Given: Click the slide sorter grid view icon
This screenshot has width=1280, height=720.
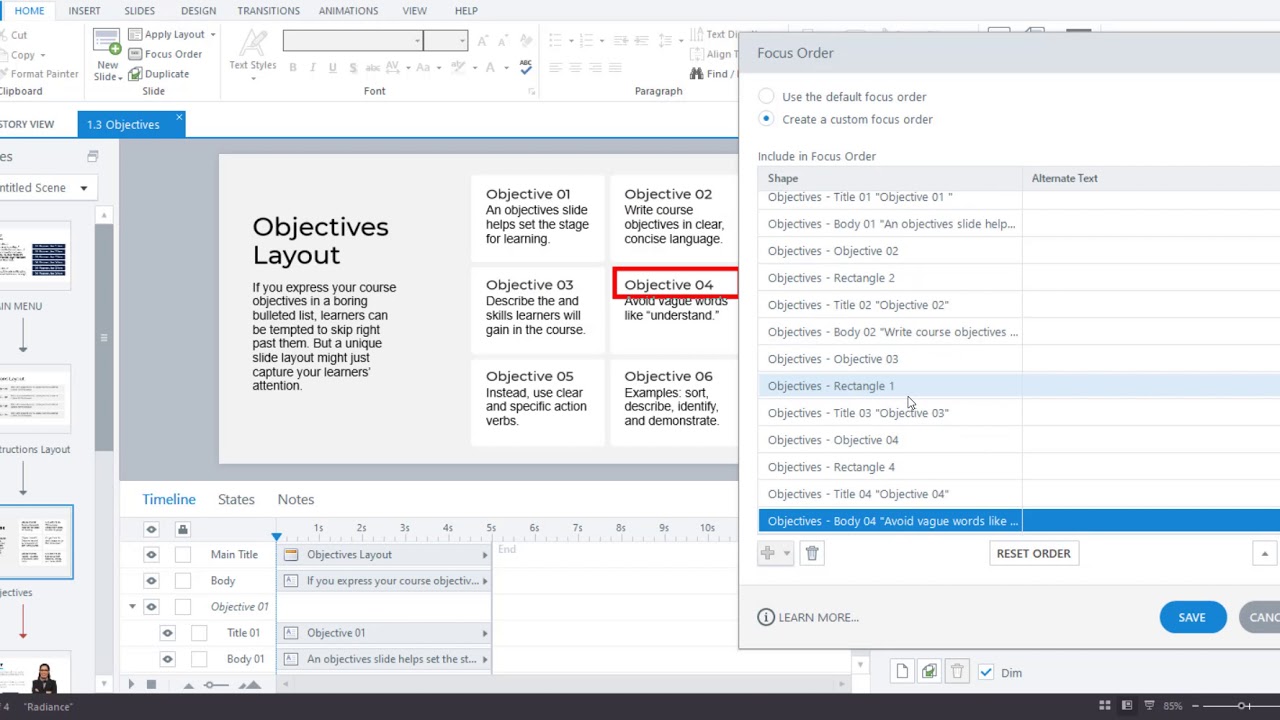Looking at the screenshot, I should 1105,706.
